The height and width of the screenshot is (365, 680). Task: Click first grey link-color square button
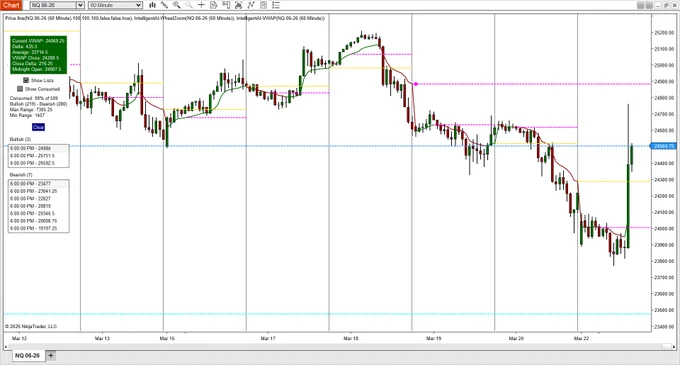641,5
